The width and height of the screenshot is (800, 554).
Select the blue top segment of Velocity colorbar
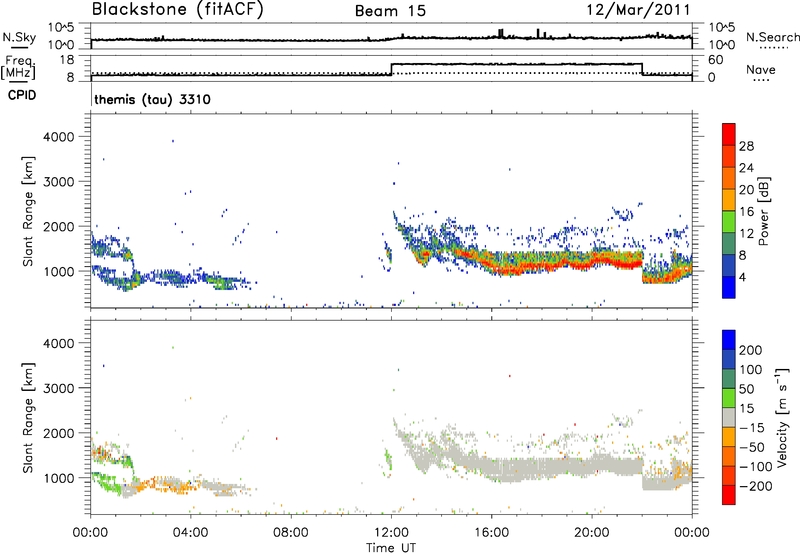tap(729, 340)
